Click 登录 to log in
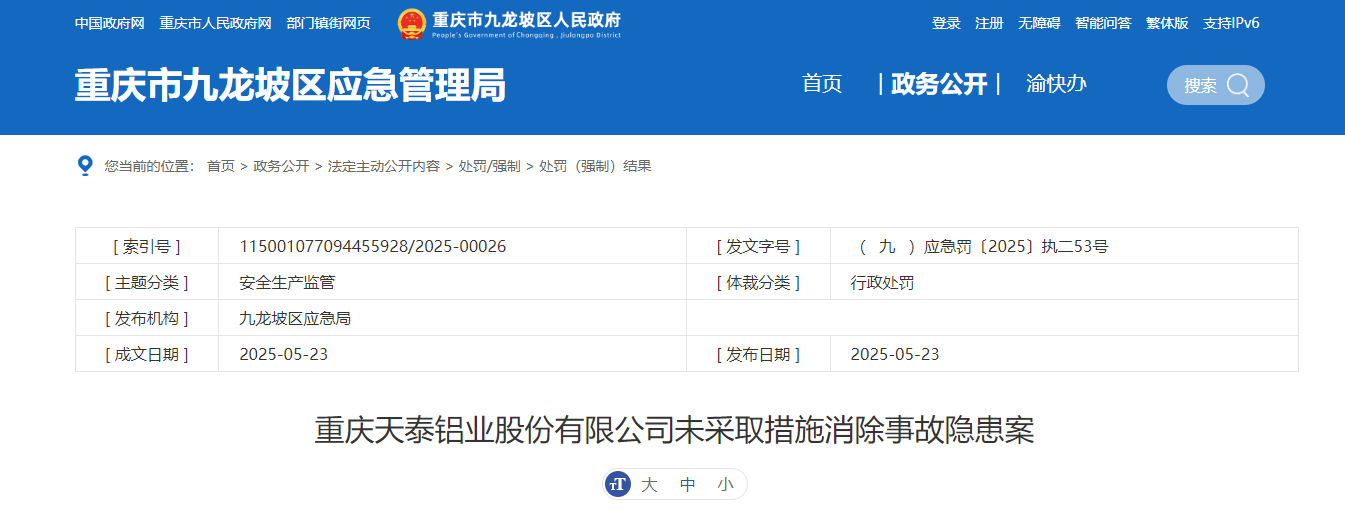Image resolution: width=1345 pixels, height=521 pixels. point(946,23)
